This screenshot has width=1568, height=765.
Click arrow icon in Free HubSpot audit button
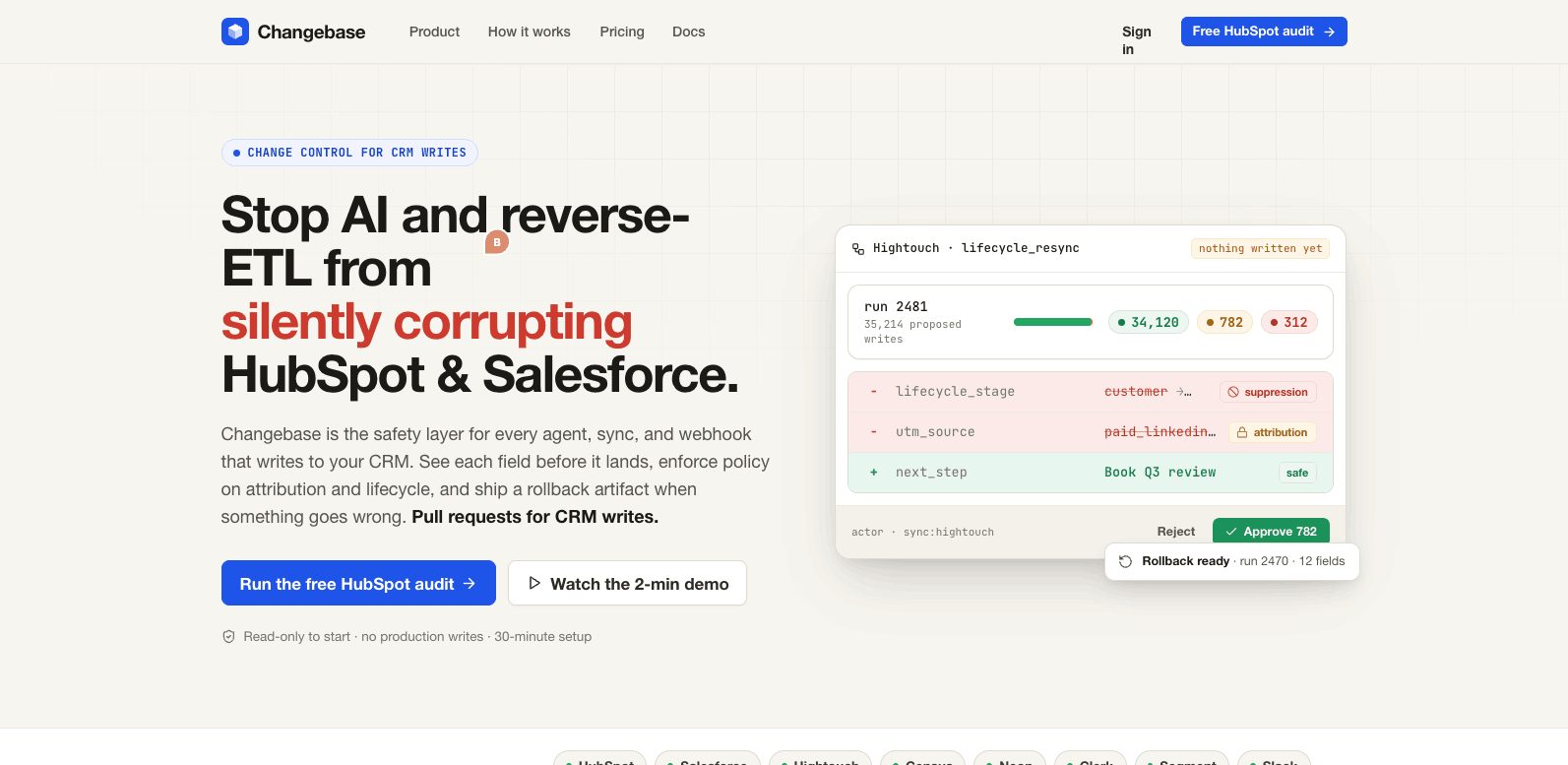tap(1329, 32)
